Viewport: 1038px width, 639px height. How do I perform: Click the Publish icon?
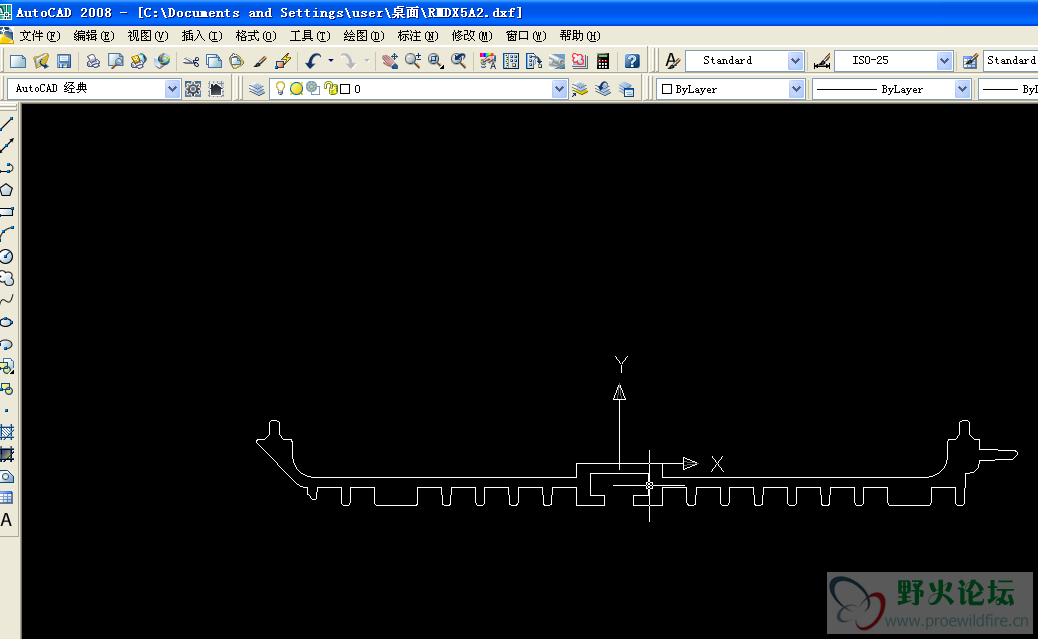point(138,62)
